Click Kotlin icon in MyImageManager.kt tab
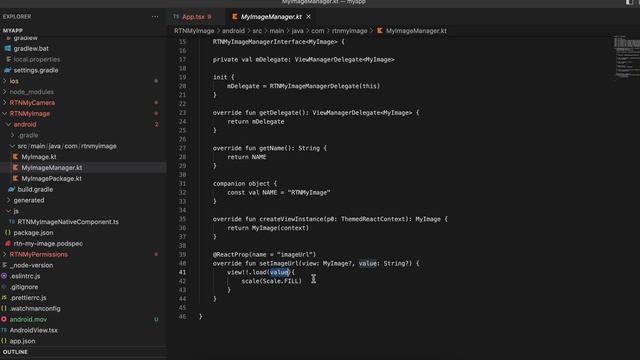Image resolution: width=640 pixels, height=360 pixels. [235, 17]
